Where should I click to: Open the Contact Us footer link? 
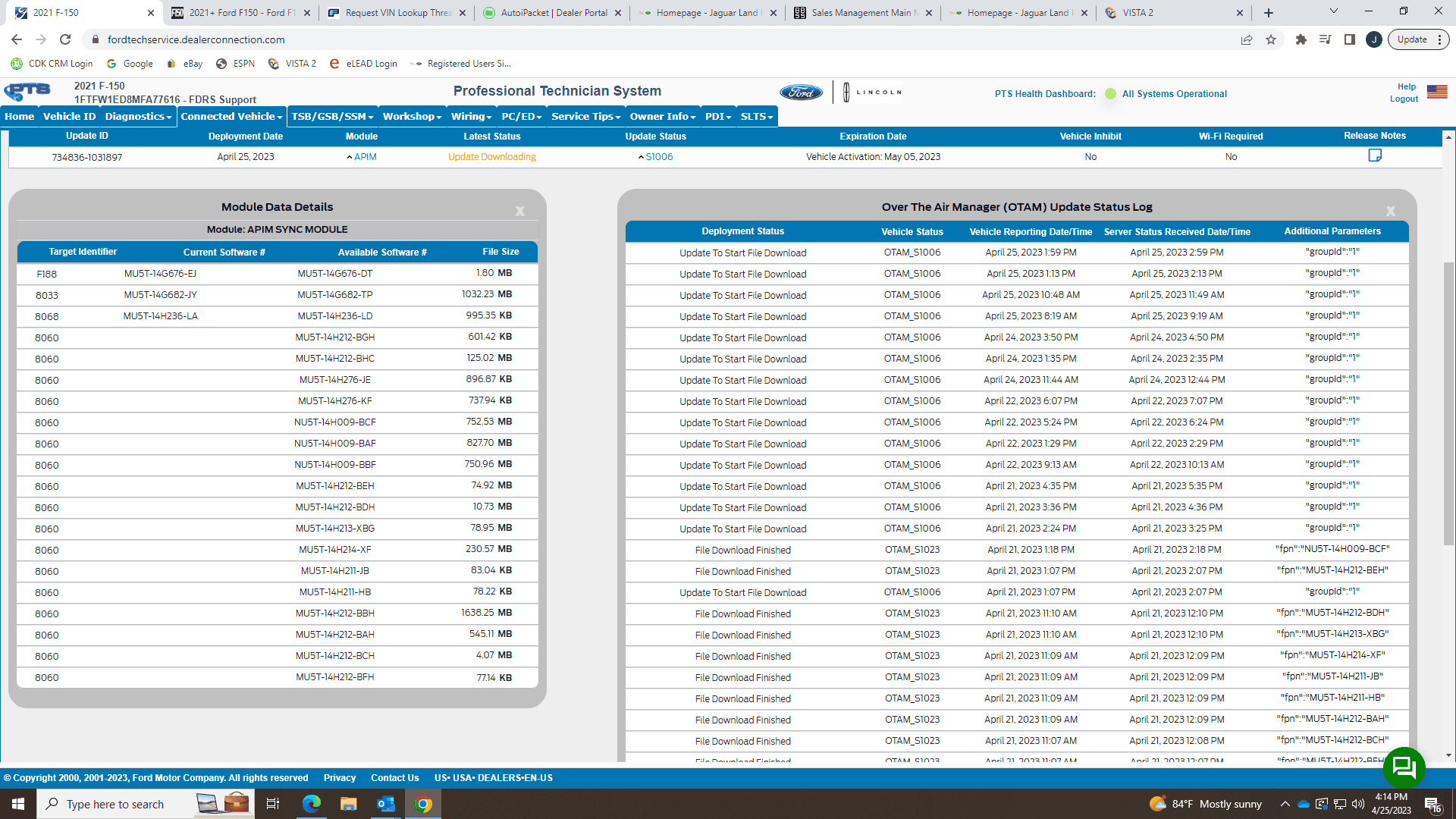394,778
